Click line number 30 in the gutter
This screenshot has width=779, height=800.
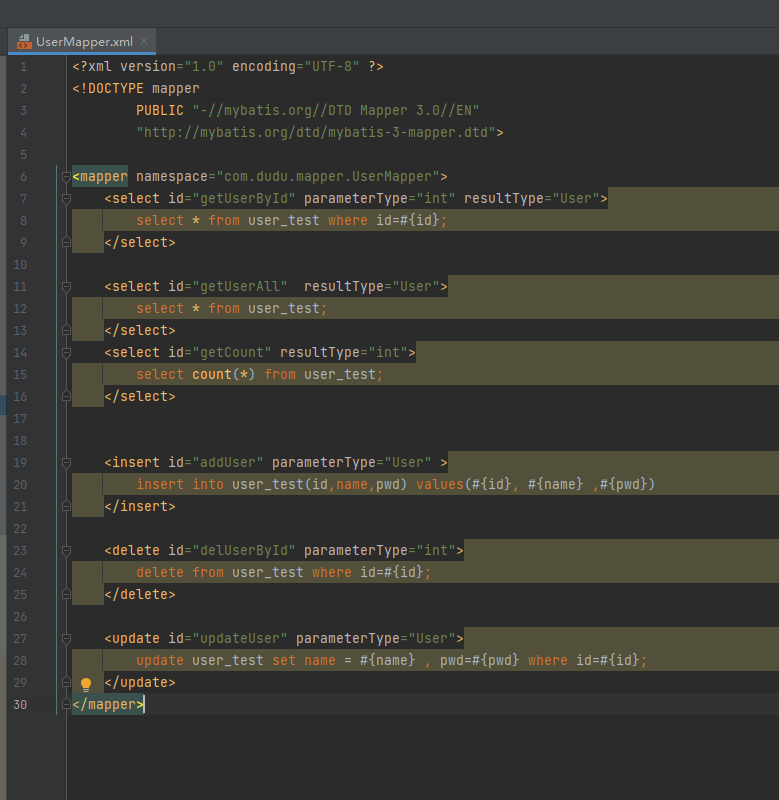20,705
